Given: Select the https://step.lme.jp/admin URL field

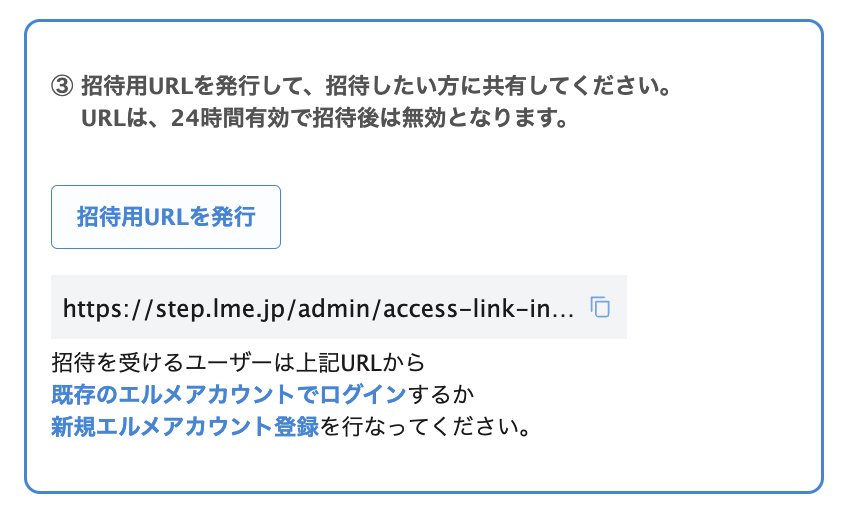Looking at the screenshot, I should 318,308.
